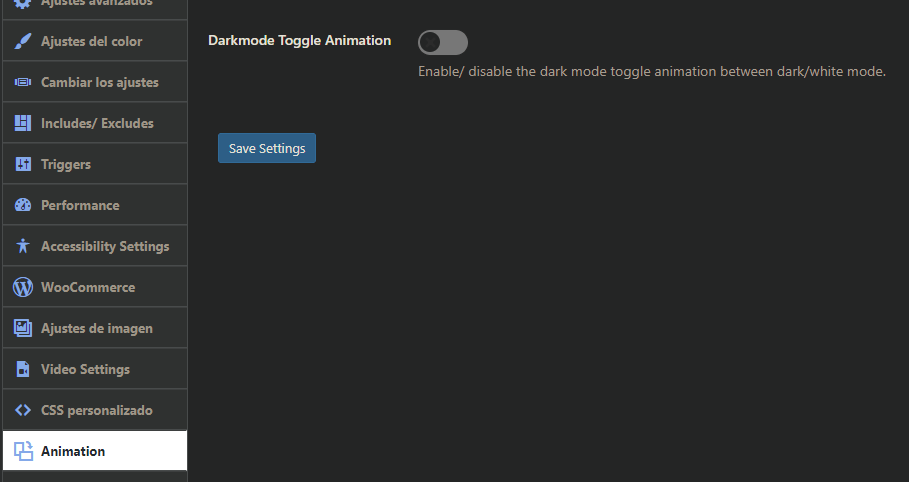Save changes with the Save Settings button
Viewport: 909px width, 482px height.
tap(267, 148)
